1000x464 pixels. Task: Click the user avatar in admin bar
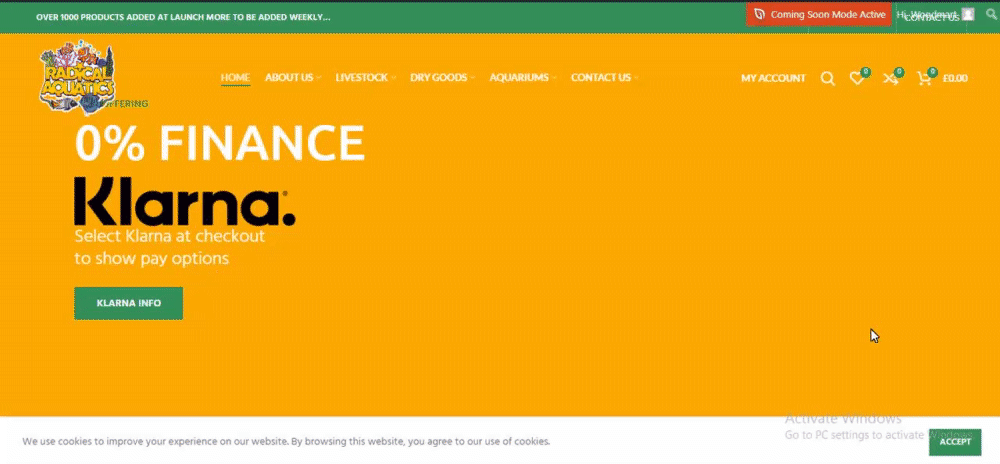(968, 13)
